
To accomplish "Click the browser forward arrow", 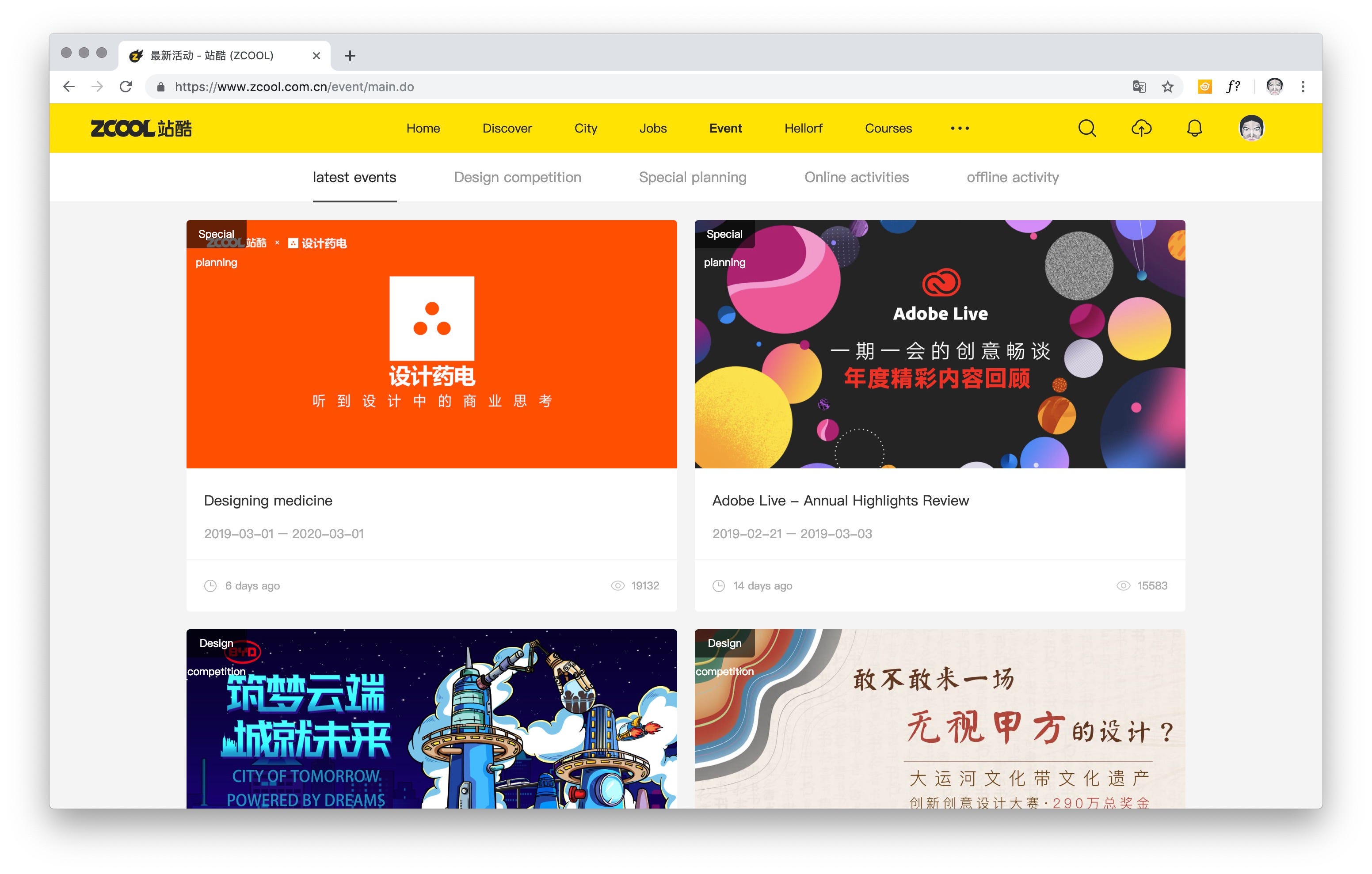I will pyautogui.click(x=97, y=87).
